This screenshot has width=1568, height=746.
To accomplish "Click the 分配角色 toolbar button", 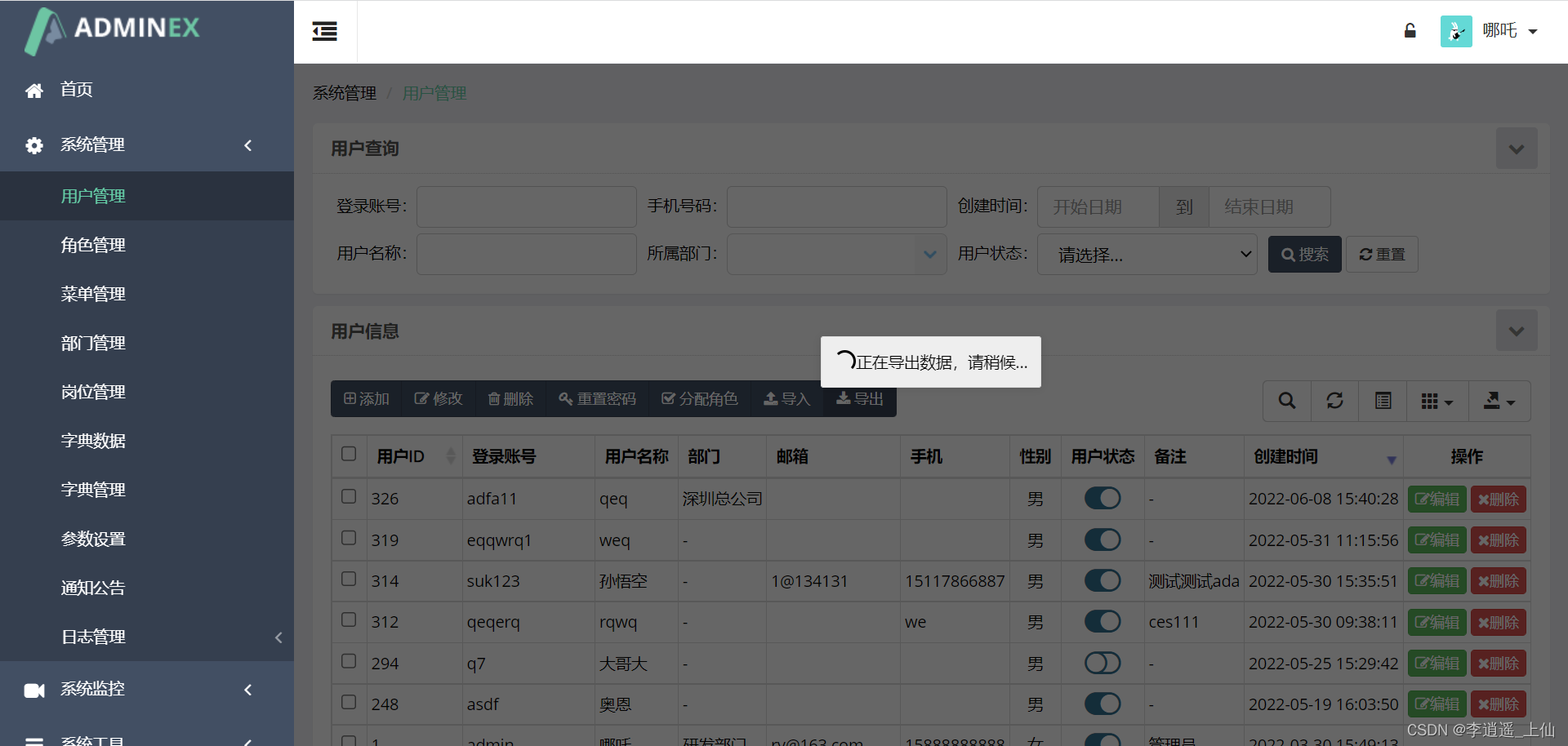I will click(700, 399).
